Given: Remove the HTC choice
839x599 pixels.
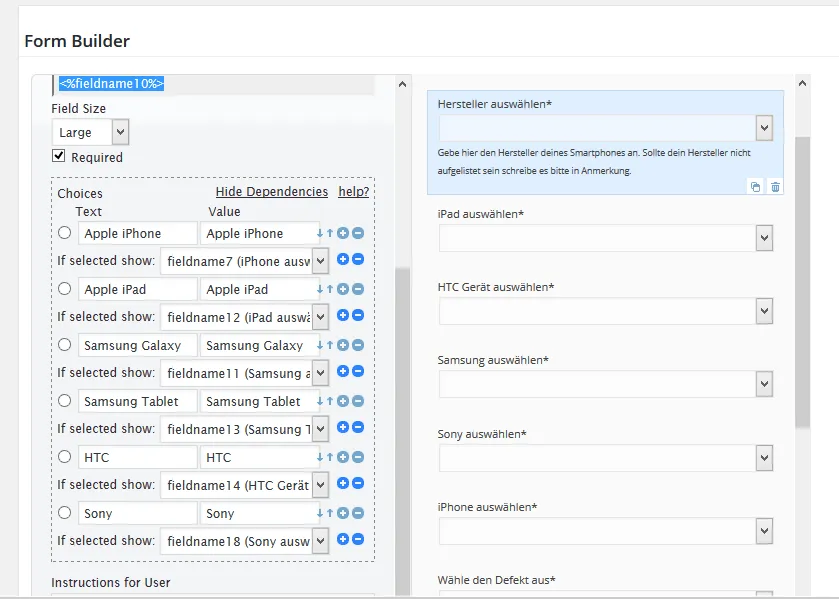Looking at the screenshot, I should [358, 457].
